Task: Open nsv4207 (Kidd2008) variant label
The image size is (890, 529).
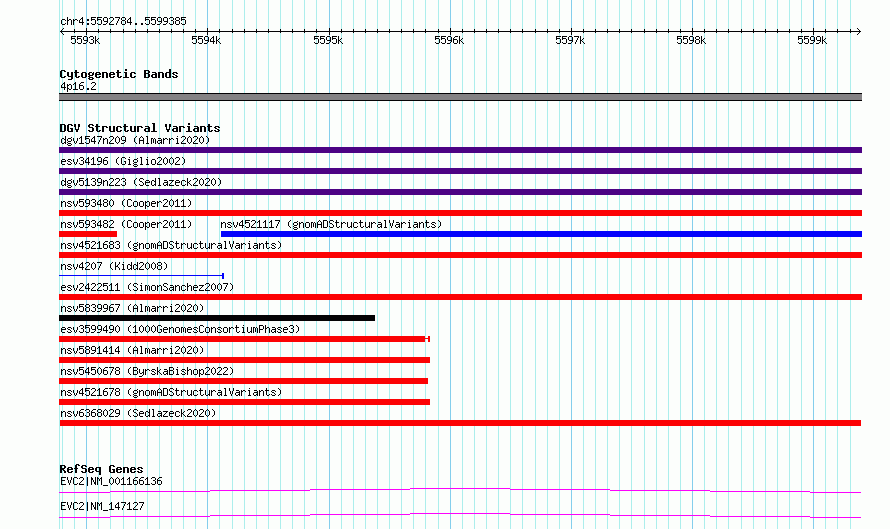Action: [x=114, y=266]
